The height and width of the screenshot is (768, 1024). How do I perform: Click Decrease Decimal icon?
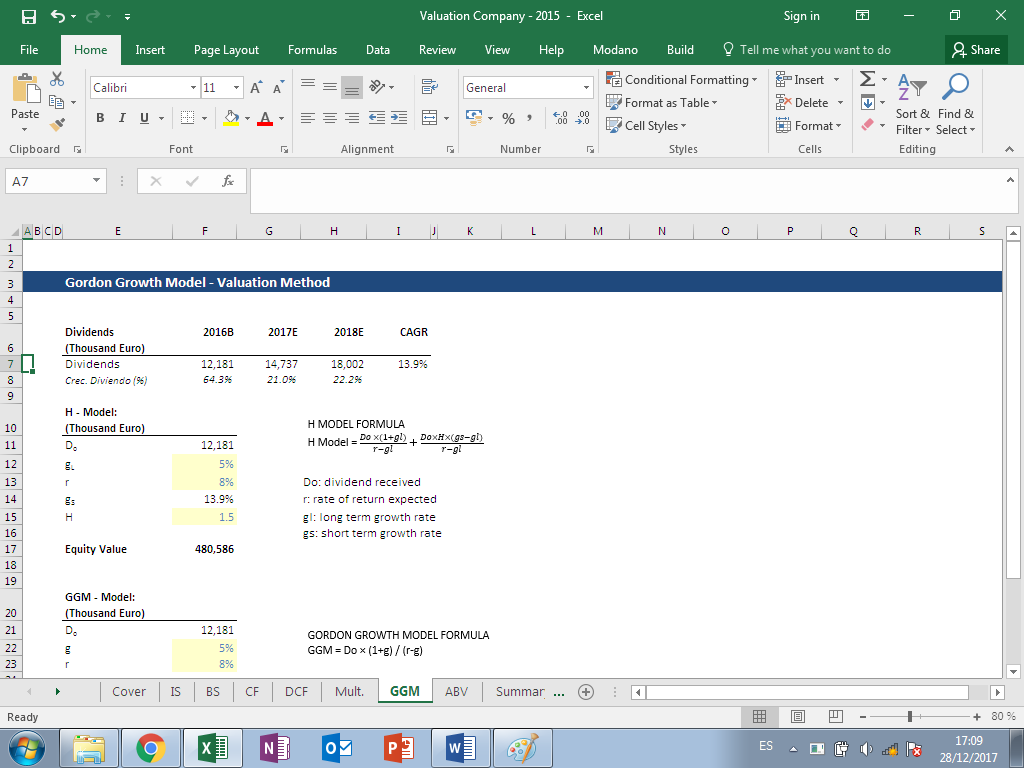pyautogui.click(x=583, y=118)
